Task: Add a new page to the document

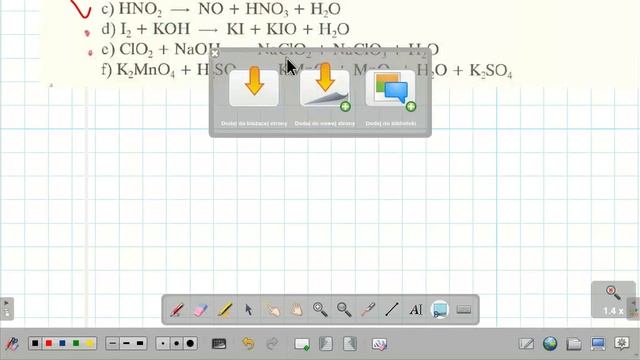Action: click(302, 344)
